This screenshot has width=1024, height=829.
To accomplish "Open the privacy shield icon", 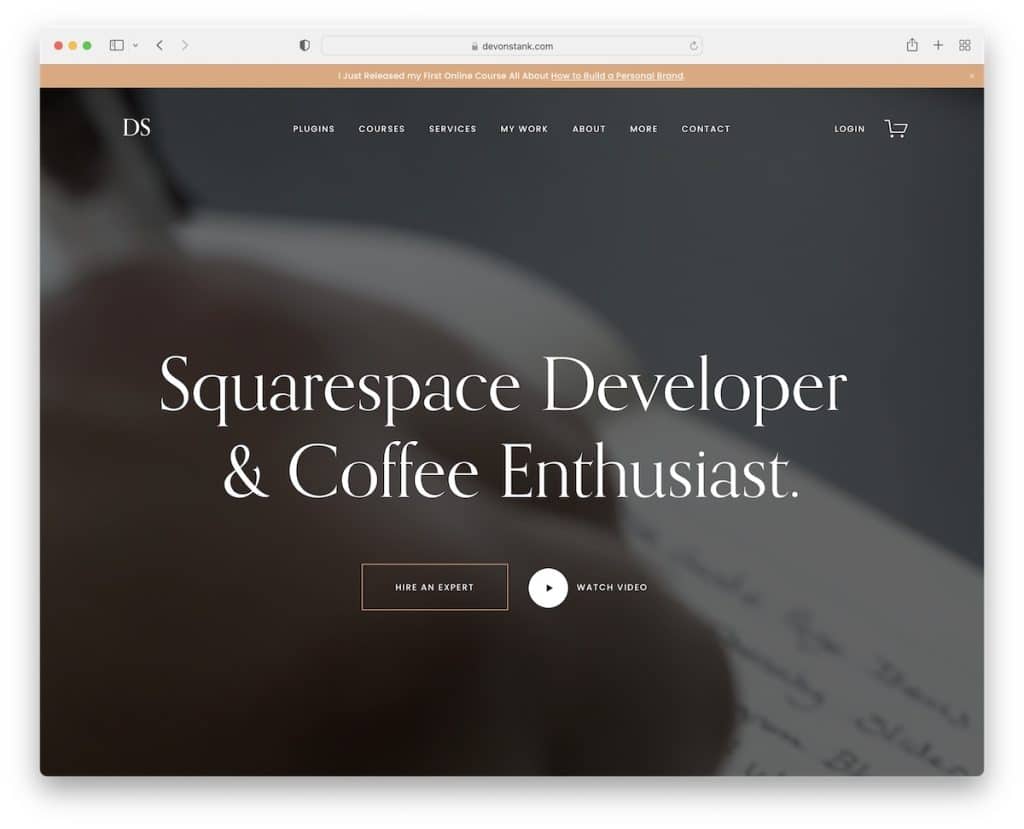I will pos(304,45).
